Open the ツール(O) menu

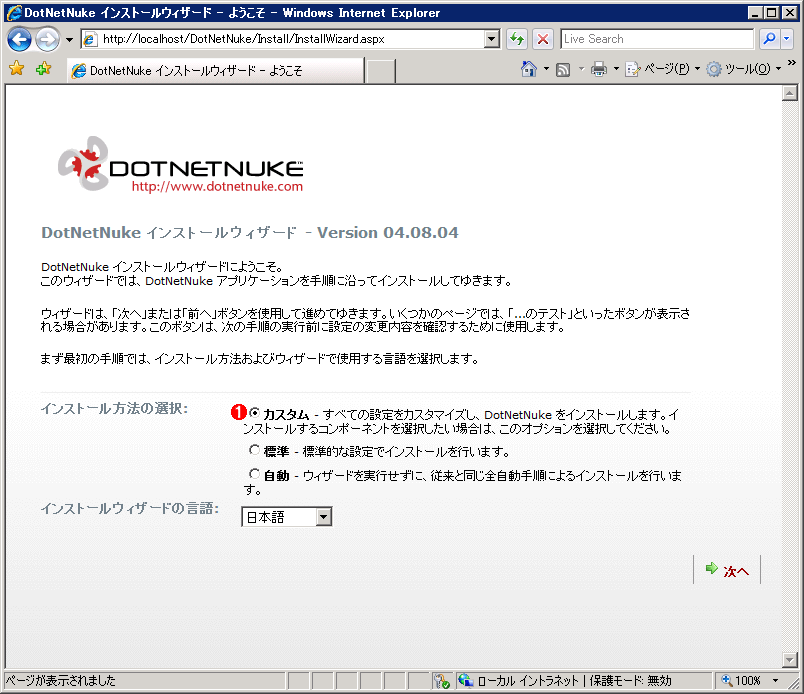[x=743, y=69]
